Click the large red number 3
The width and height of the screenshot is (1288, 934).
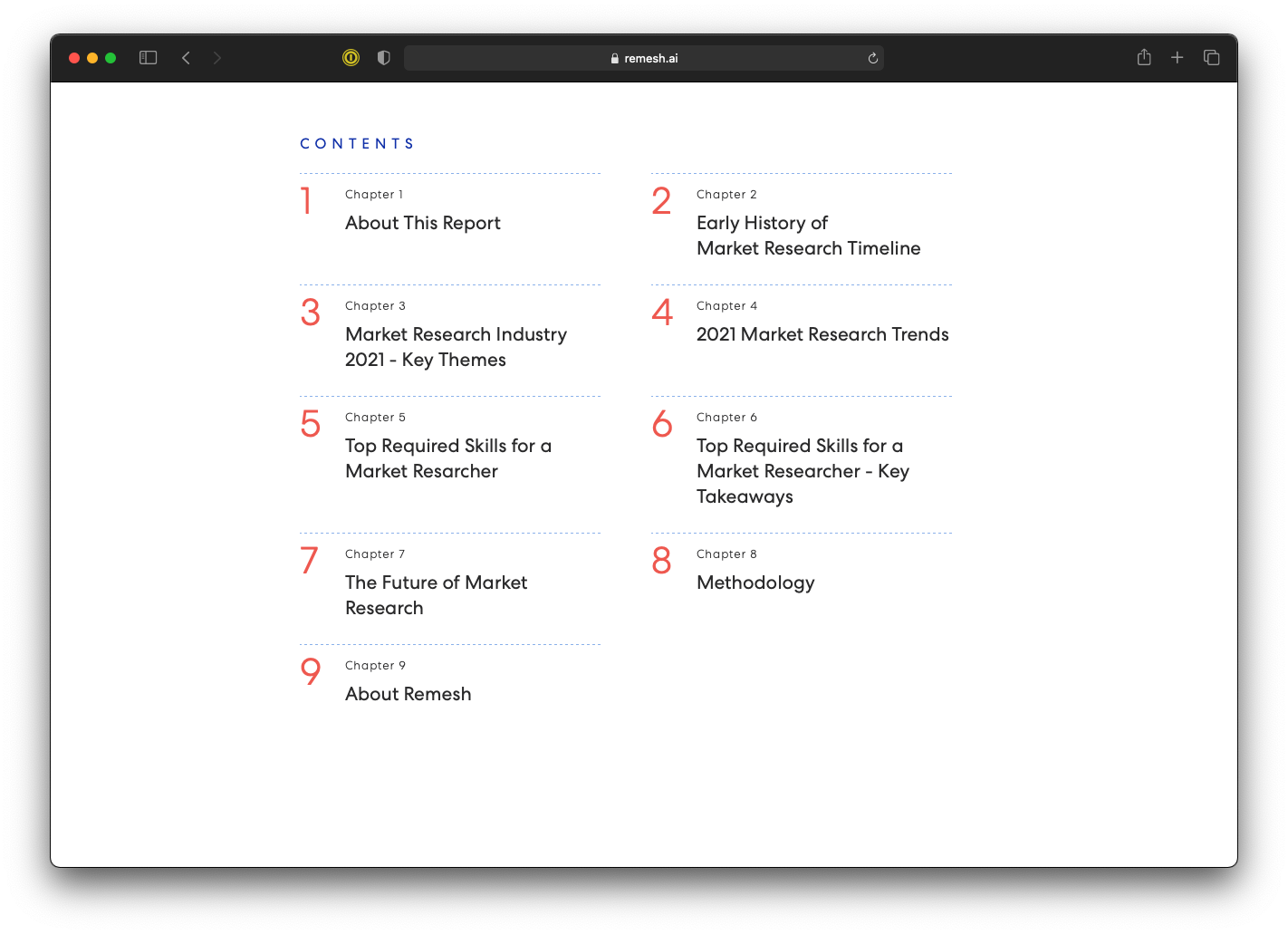[310, 313]
